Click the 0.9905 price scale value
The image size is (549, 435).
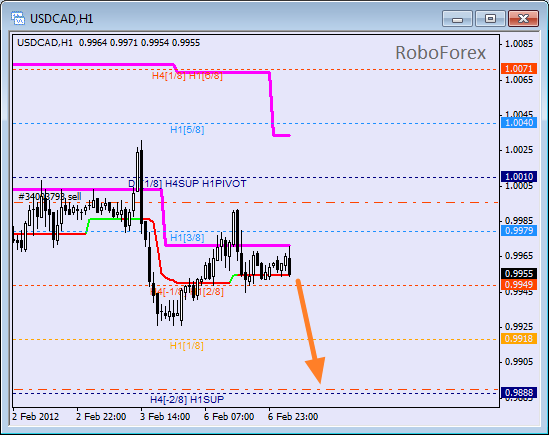click(519, 362)
